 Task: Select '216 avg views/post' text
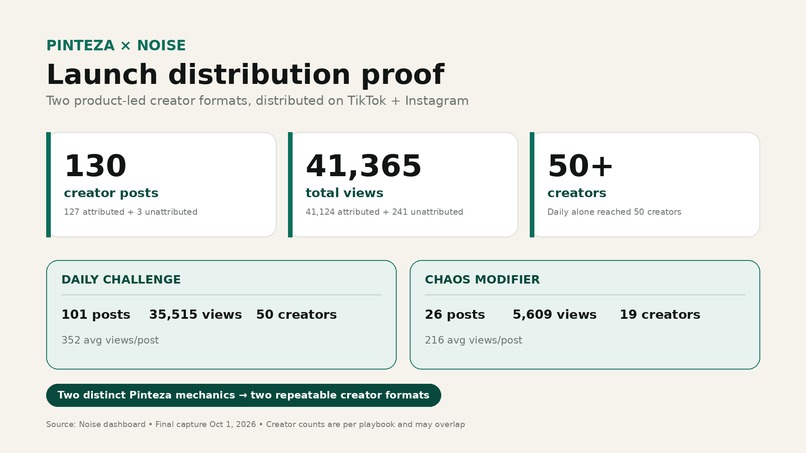tap(473, 340)
